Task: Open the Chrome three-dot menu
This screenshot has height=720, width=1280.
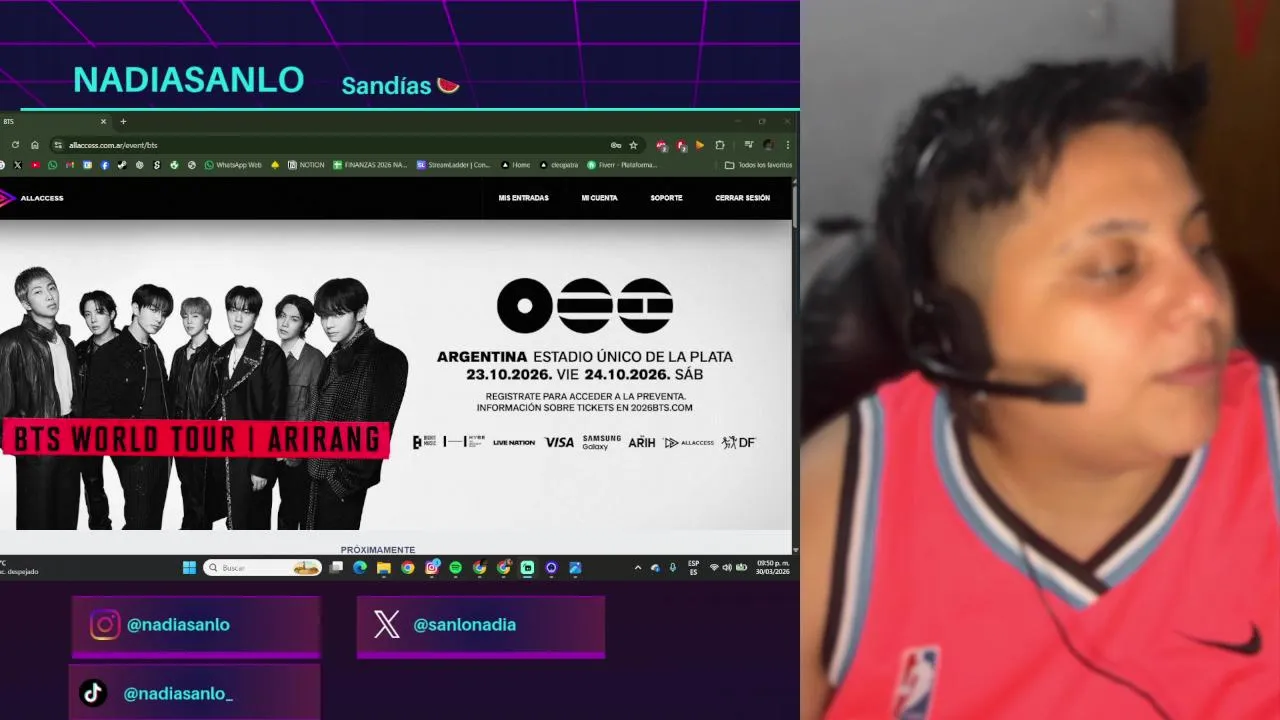Action: click(788, 145)
